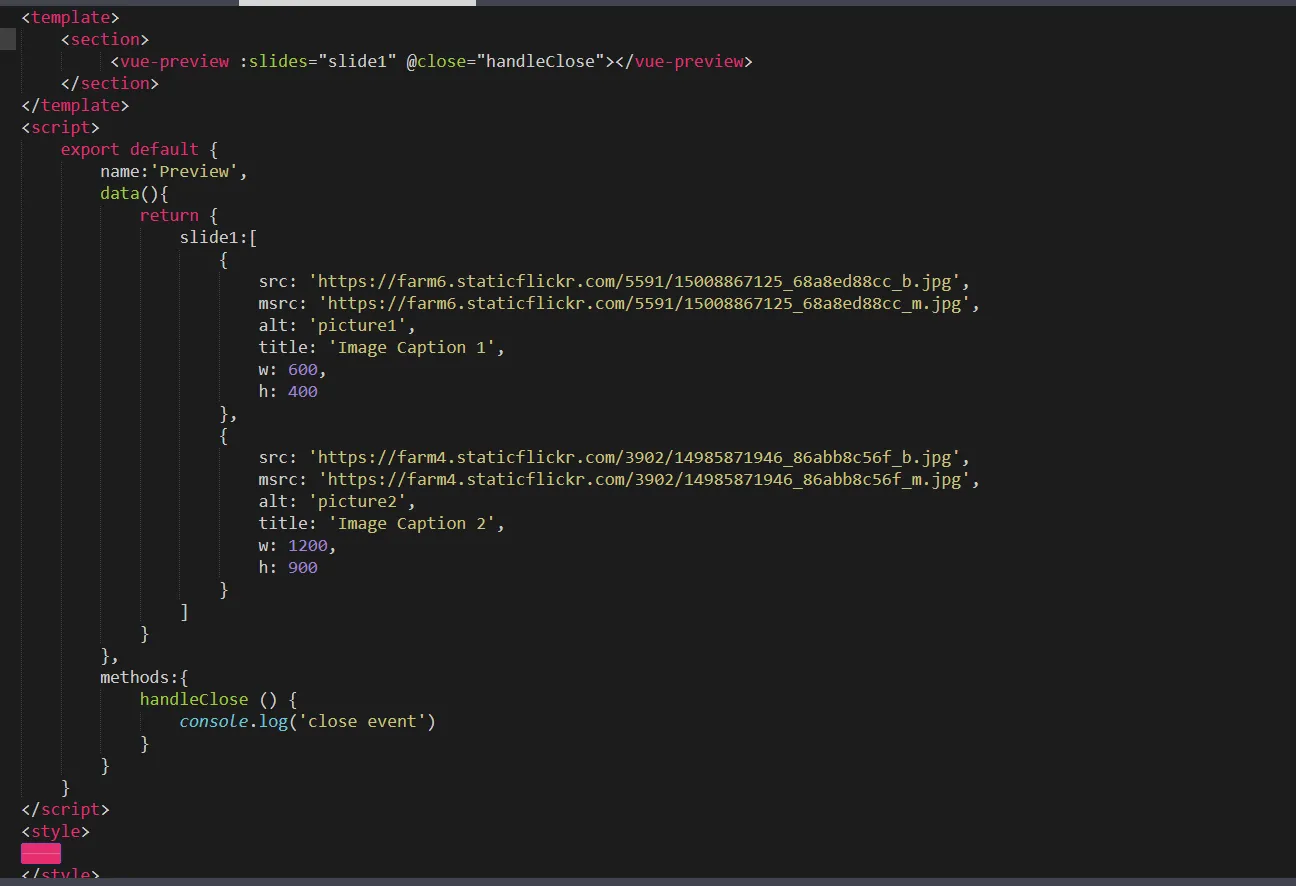This screenshot has width=1296, height=886.
Task: Click the closing </section> tag
Action: tap(110, 83)
